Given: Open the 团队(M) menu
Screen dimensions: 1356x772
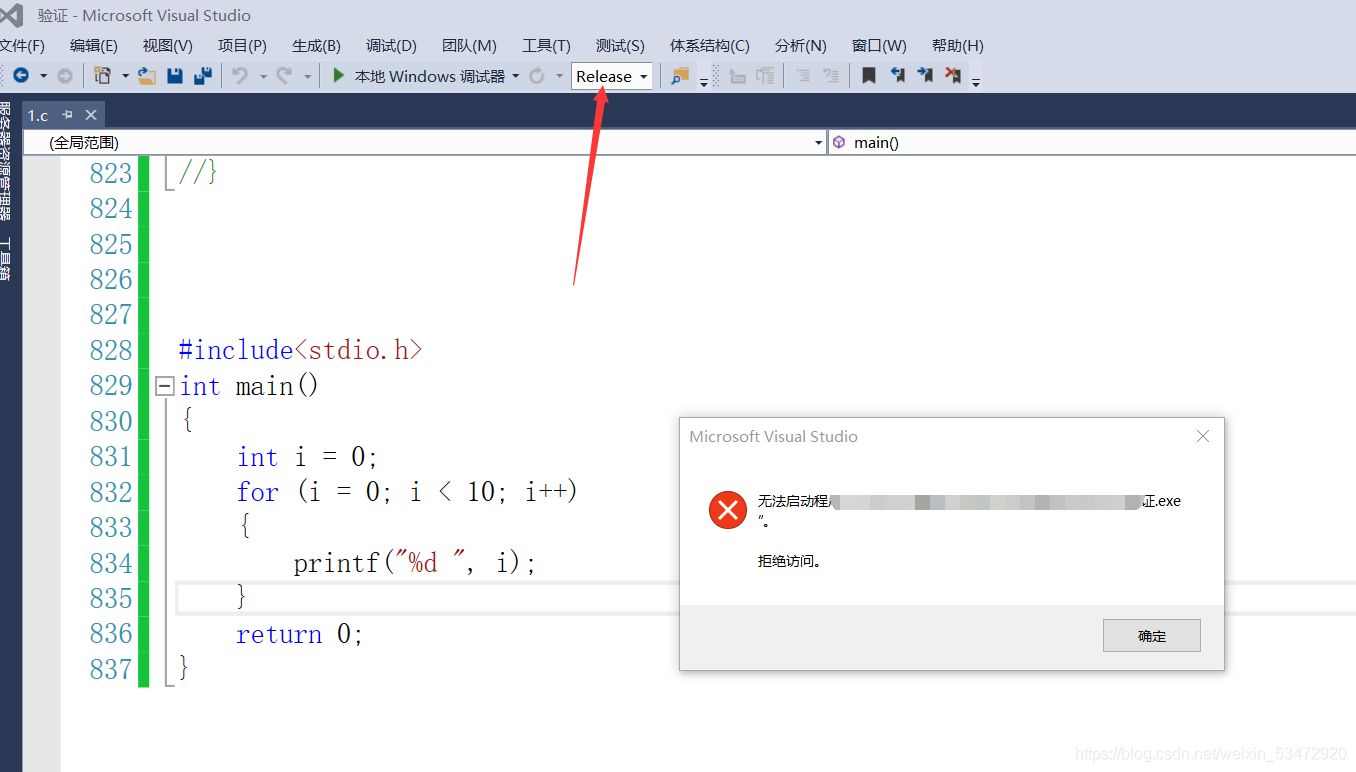Looking at the screenshot, I should pyautogui.click(x=469, y=46).
